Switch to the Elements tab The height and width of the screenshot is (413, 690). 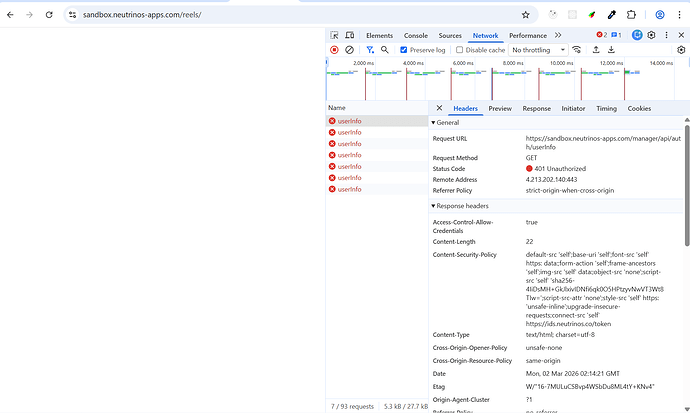pos(379,36)
